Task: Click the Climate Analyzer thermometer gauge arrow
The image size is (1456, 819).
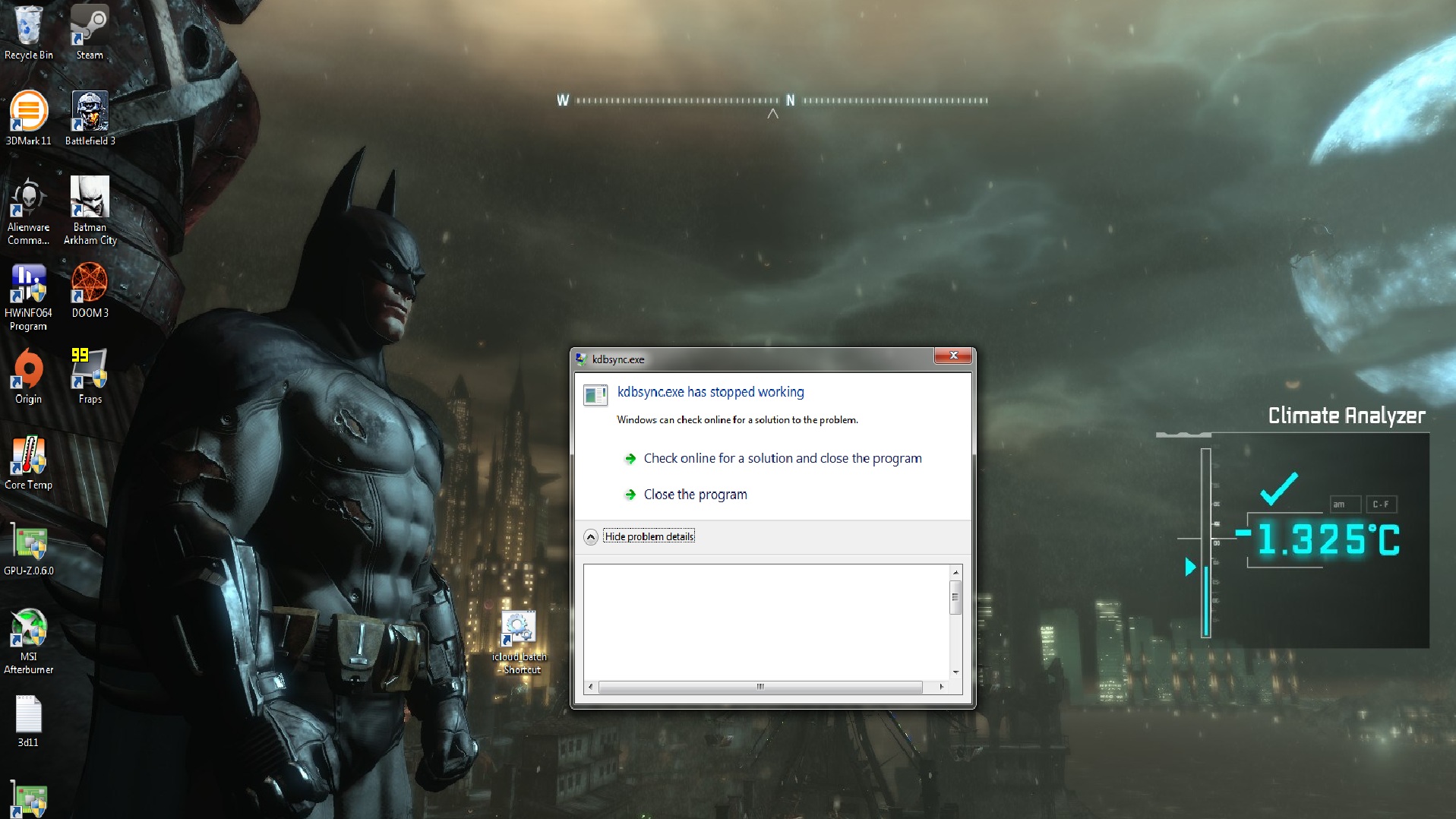Action: tap(1190, 567)
